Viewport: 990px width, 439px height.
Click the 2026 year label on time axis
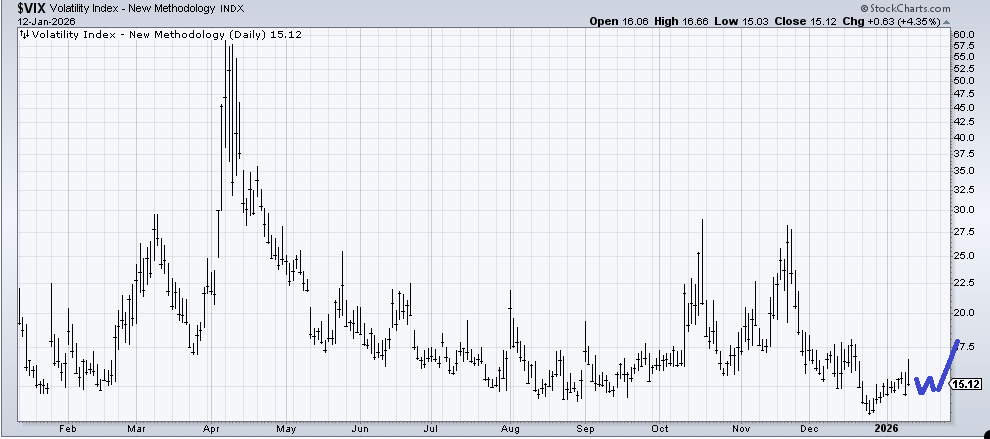(x=885, y=428)
